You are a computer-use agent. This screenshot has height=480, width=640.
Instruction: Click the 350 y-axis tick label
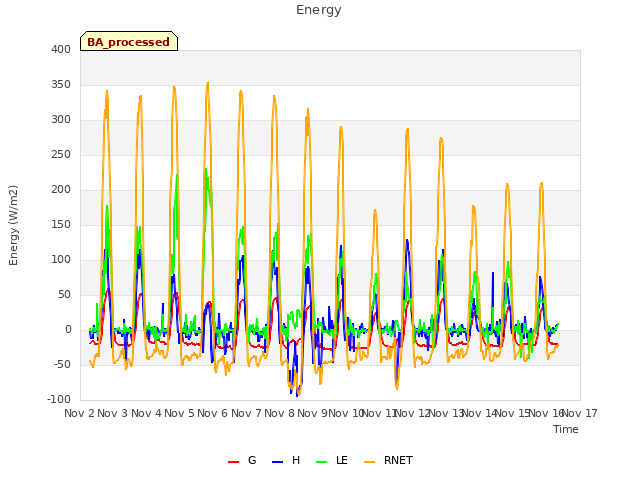coord(61,84)
